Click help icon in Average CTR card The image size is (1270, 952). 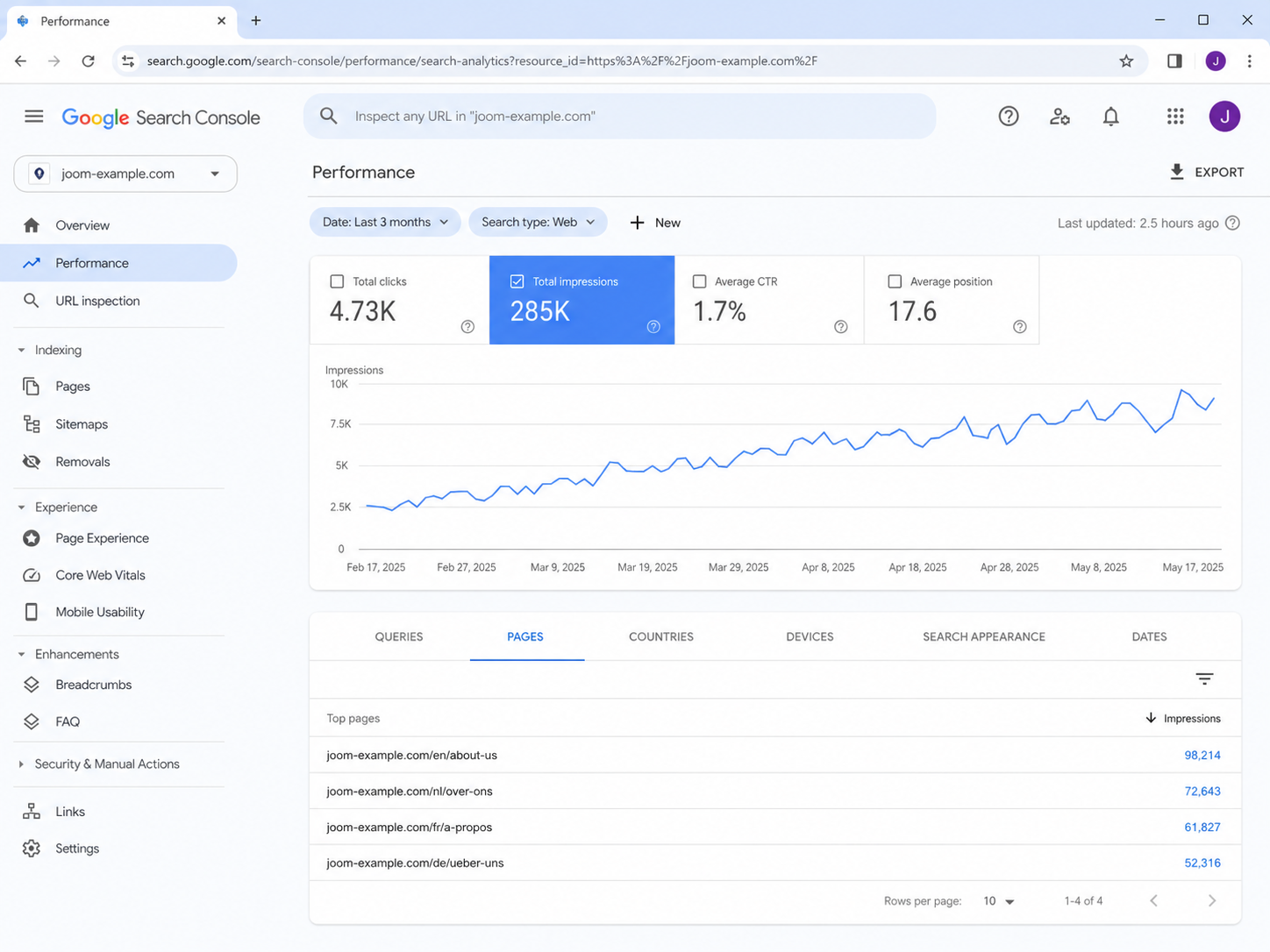click(841, 327)
